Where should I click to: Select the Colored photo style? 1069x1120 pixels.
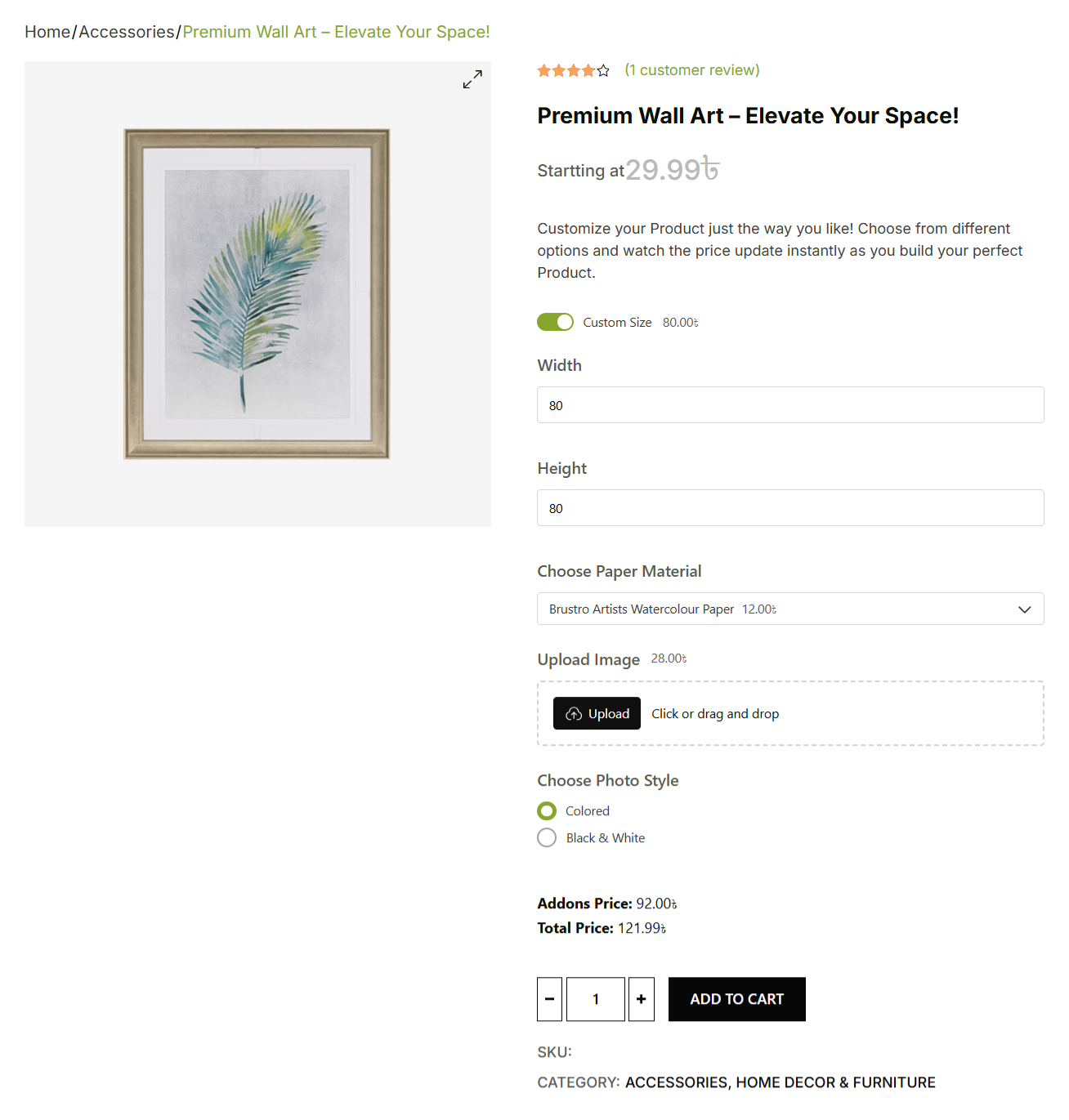[x=547, y=810]
